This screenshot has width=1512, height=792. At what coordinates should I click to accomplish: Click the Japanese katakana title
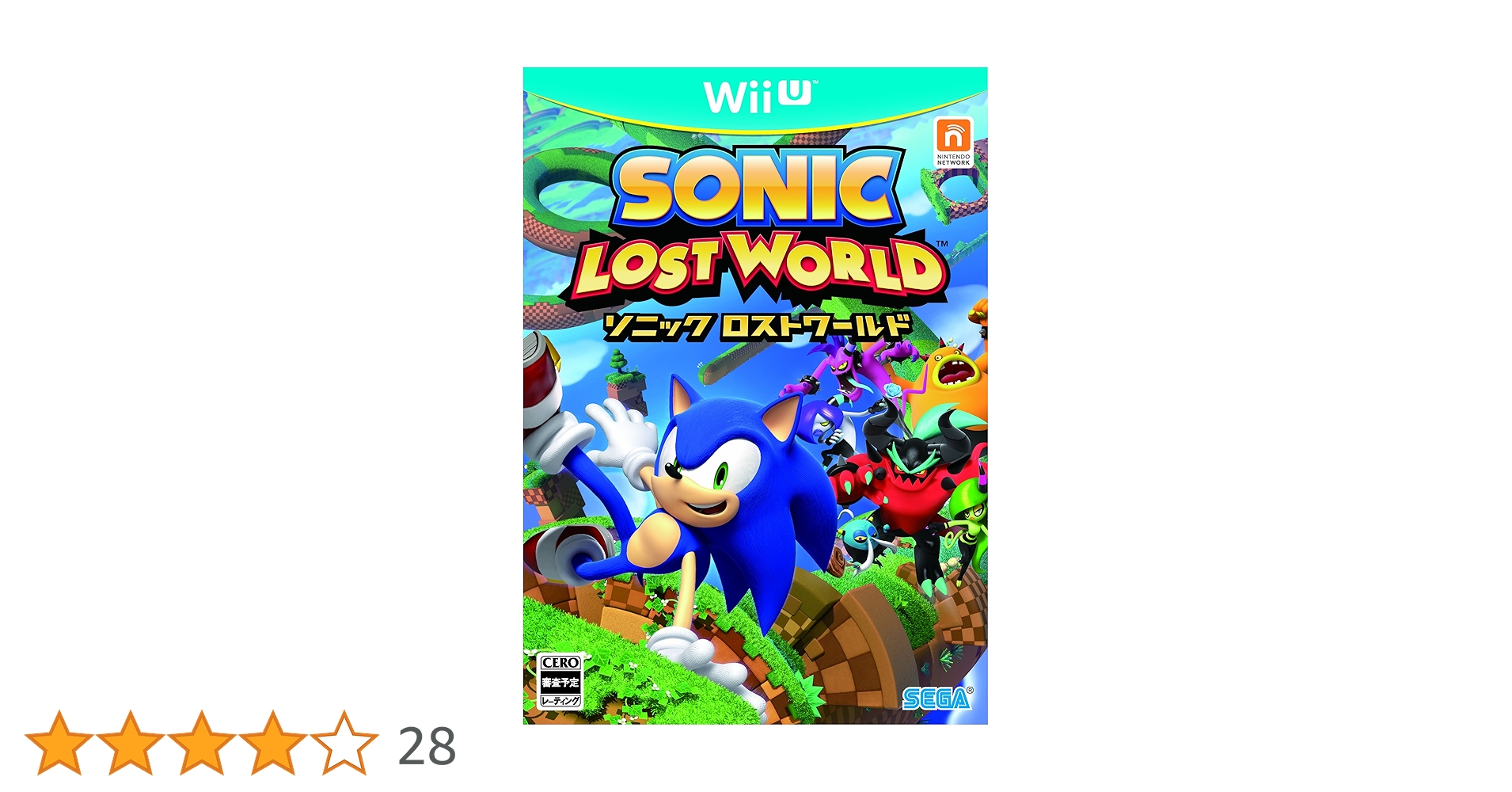756,326
